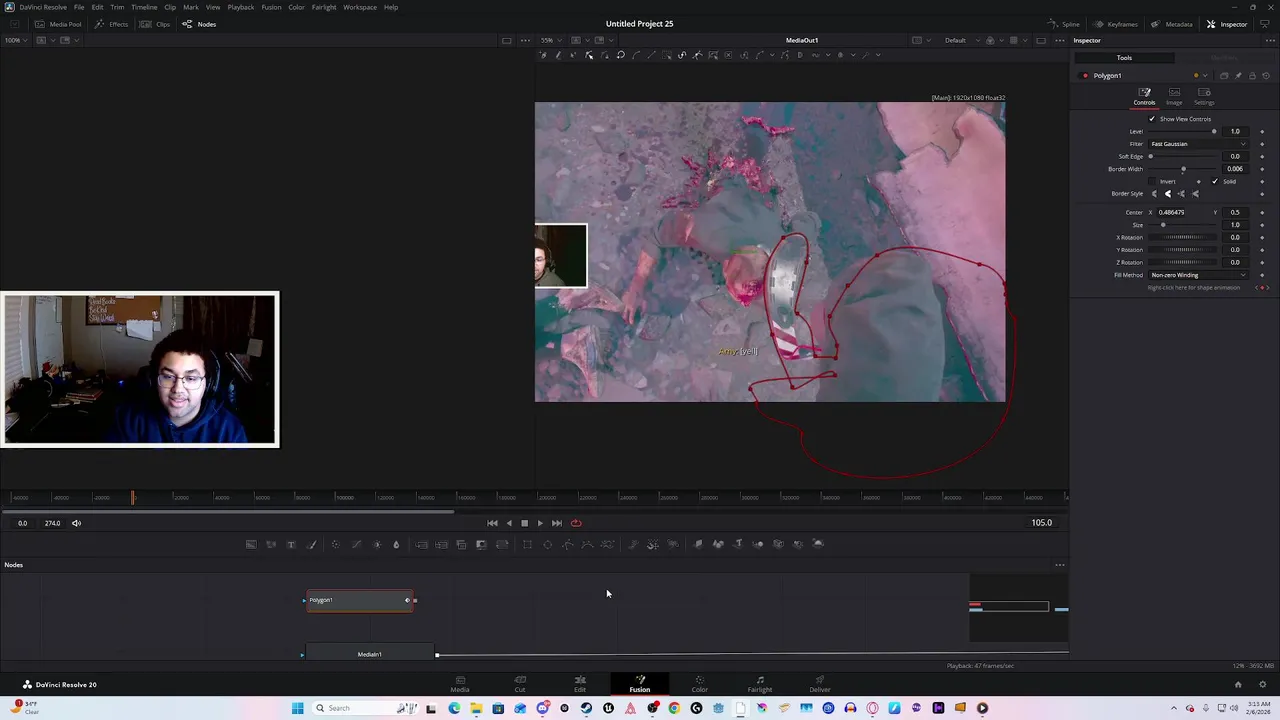Add a Polygon mask tool from toolbar
This screenshot has width=1280, height=720.
coord(567,544)
